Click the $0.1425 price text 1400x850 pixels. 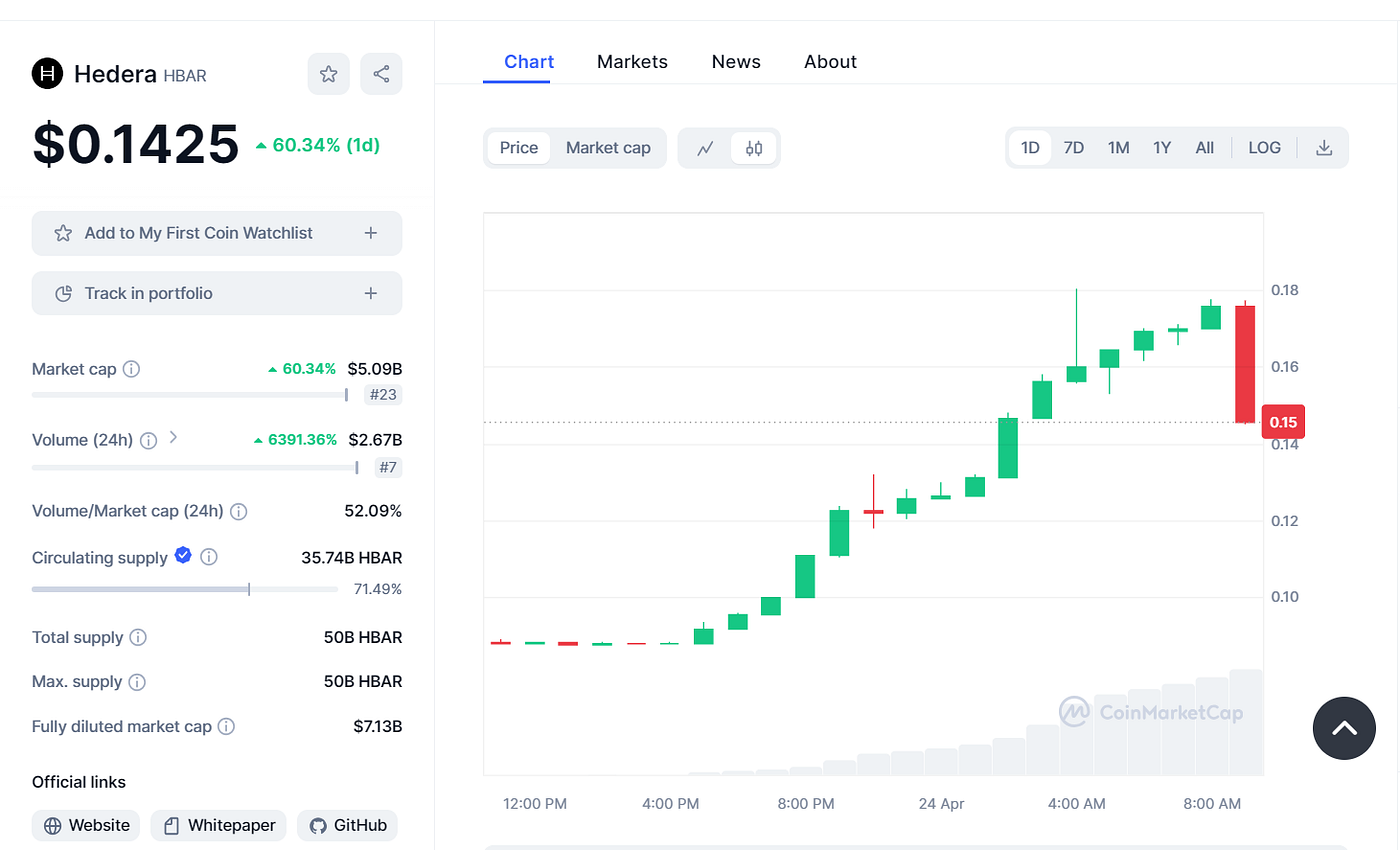[x=136, y=144]
